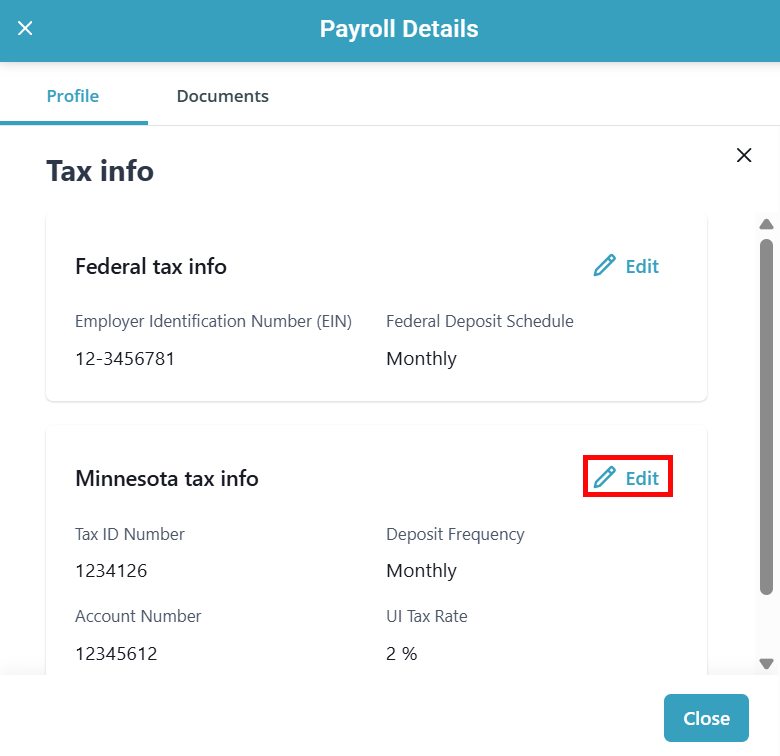Close Payroll Details using the header X icon
Viewport: 780px width, 756px height.
pos(26,29)
